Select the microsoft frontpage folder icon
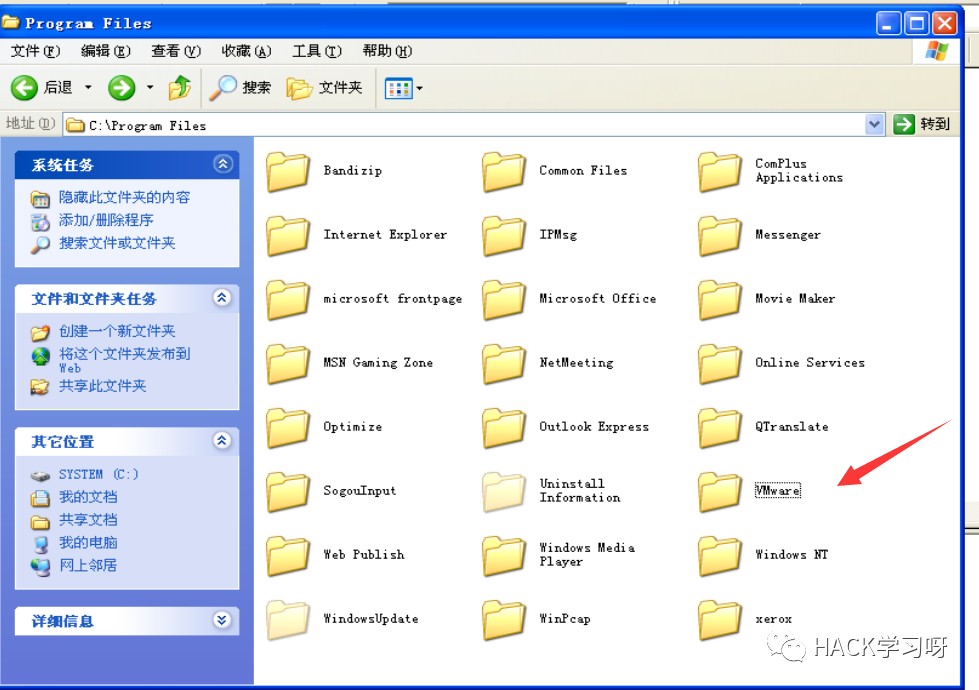 point(288,298)
